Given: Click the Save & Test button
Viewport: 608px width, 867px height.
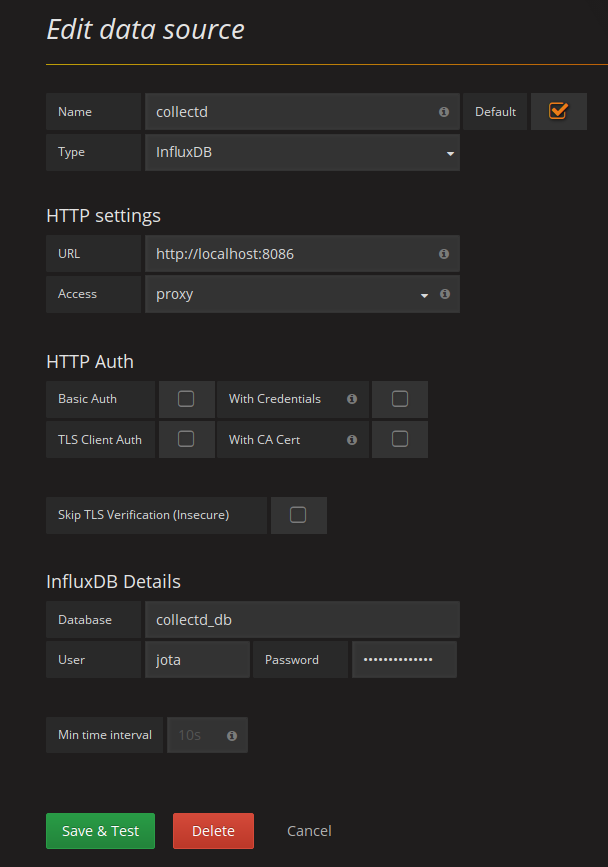Looking at the screenshot, I should point(101,831).
